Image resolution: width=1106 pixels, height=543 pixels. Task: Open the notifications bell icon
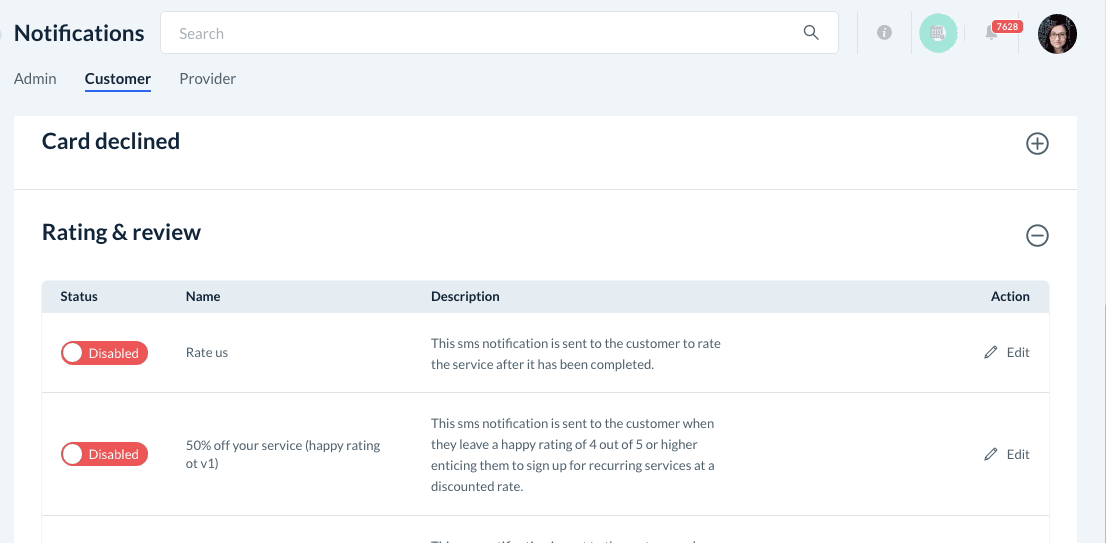point(991,34)
